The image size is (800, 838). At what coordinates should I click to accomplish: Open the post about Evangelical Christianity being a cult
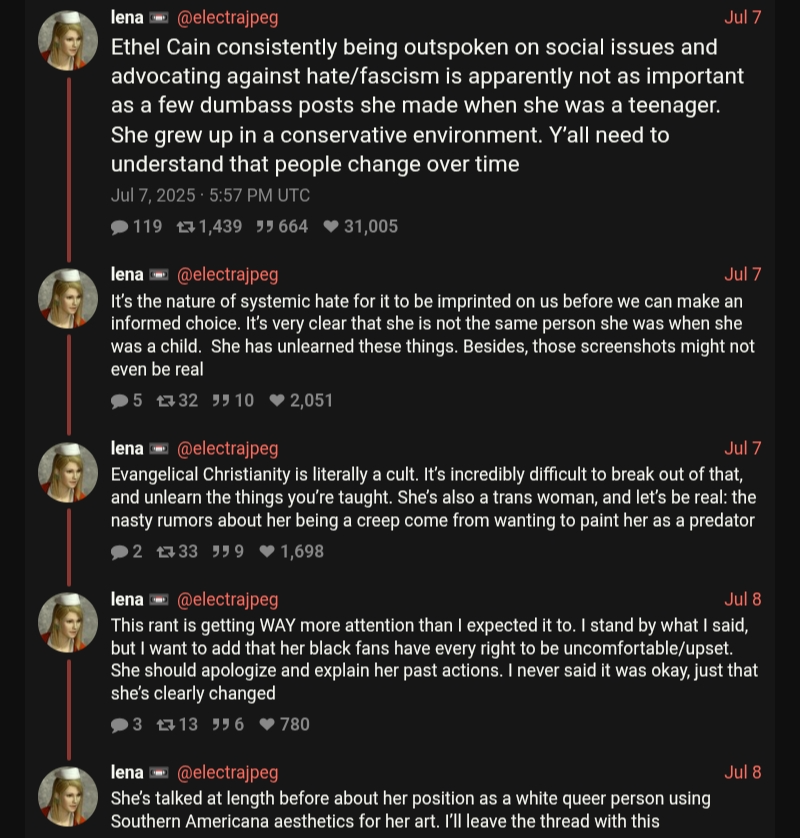click(x=432, y=497)
